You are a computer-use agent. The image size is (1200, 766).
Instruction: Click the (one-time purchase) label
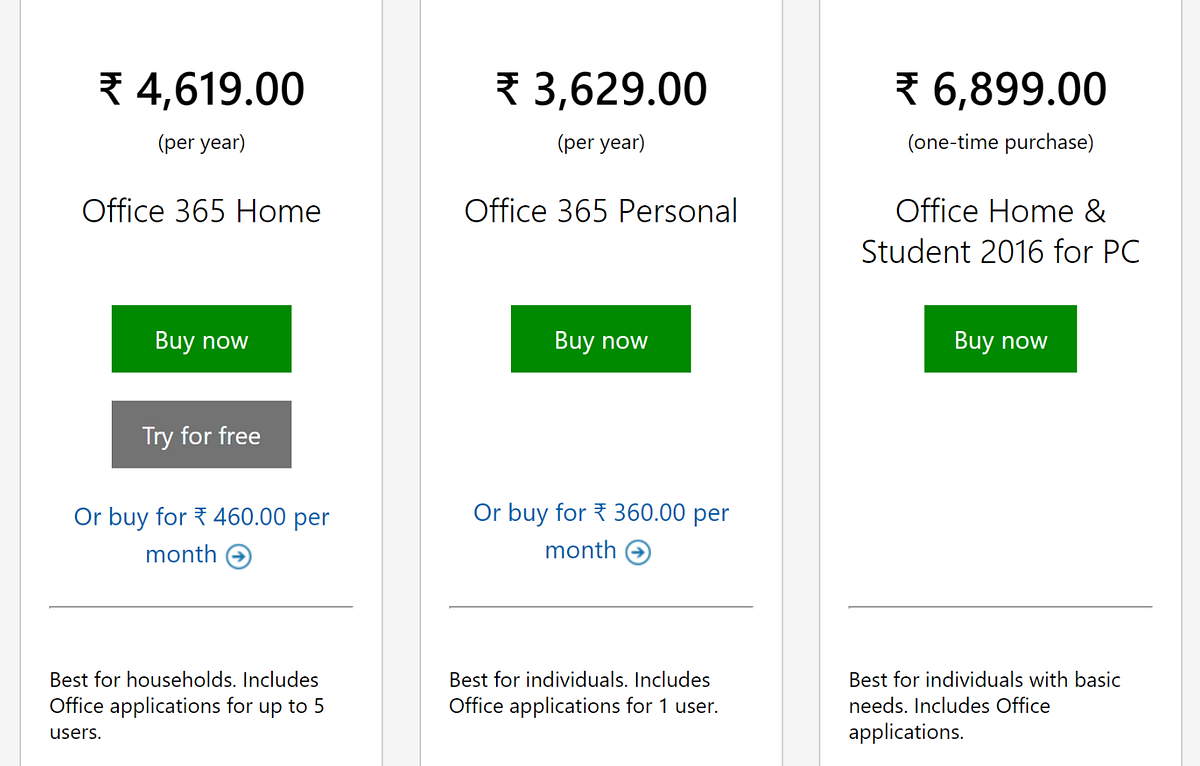point(1000,143)
